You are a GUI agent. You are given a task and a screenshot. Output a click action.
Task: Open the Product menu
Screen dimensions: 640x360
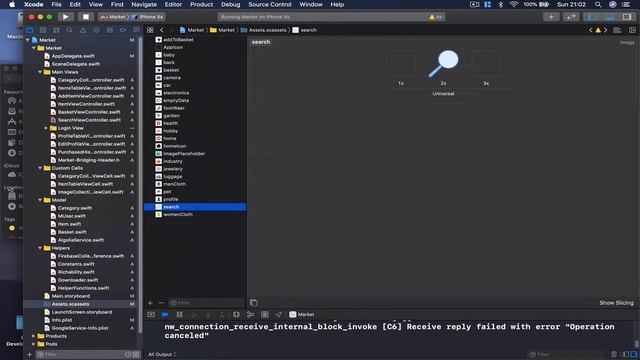pyautogui.click(x=201, y=4)
